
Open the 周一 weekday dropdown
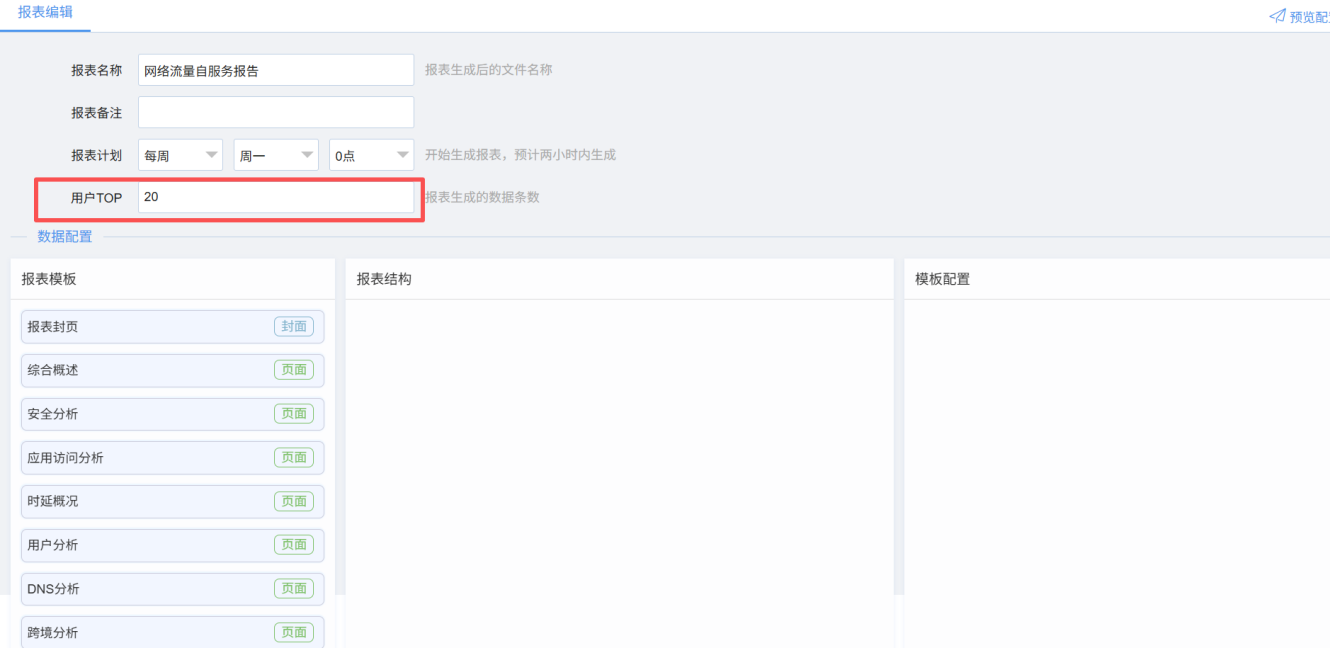pos(275,155)
